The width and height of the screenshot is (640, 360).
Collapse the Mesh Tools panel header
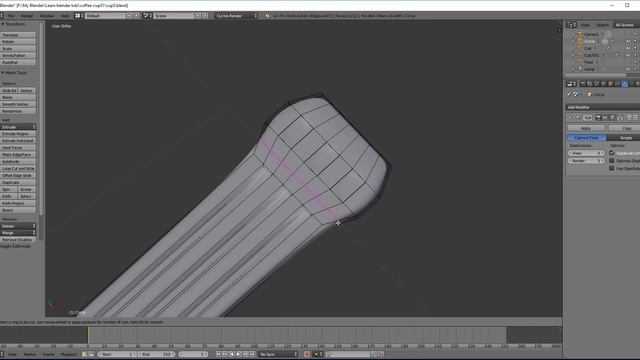pyautogui.click(x=15, y=73)
